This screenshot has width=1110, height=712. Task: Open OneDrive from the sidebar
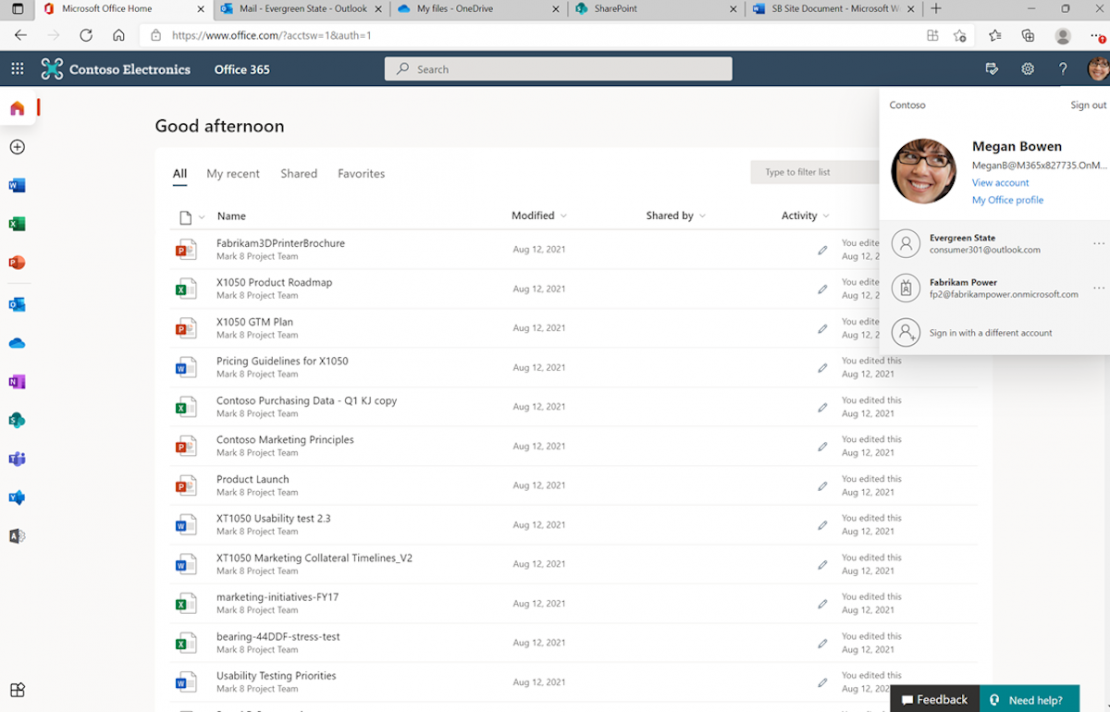click(15, 343)
